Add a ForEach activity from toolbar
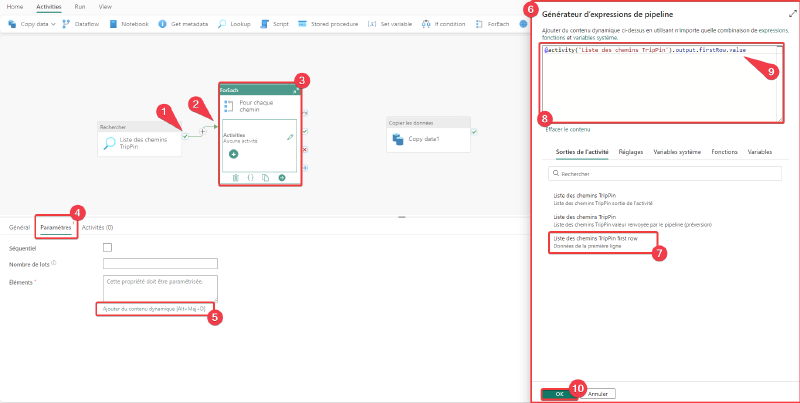 pos(492,24)
